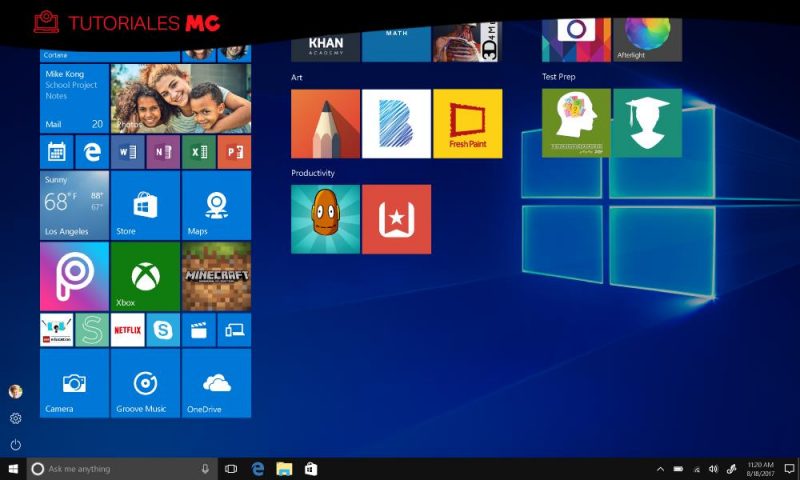
Task: Open the Camera app tile
Action: (74, 383)
